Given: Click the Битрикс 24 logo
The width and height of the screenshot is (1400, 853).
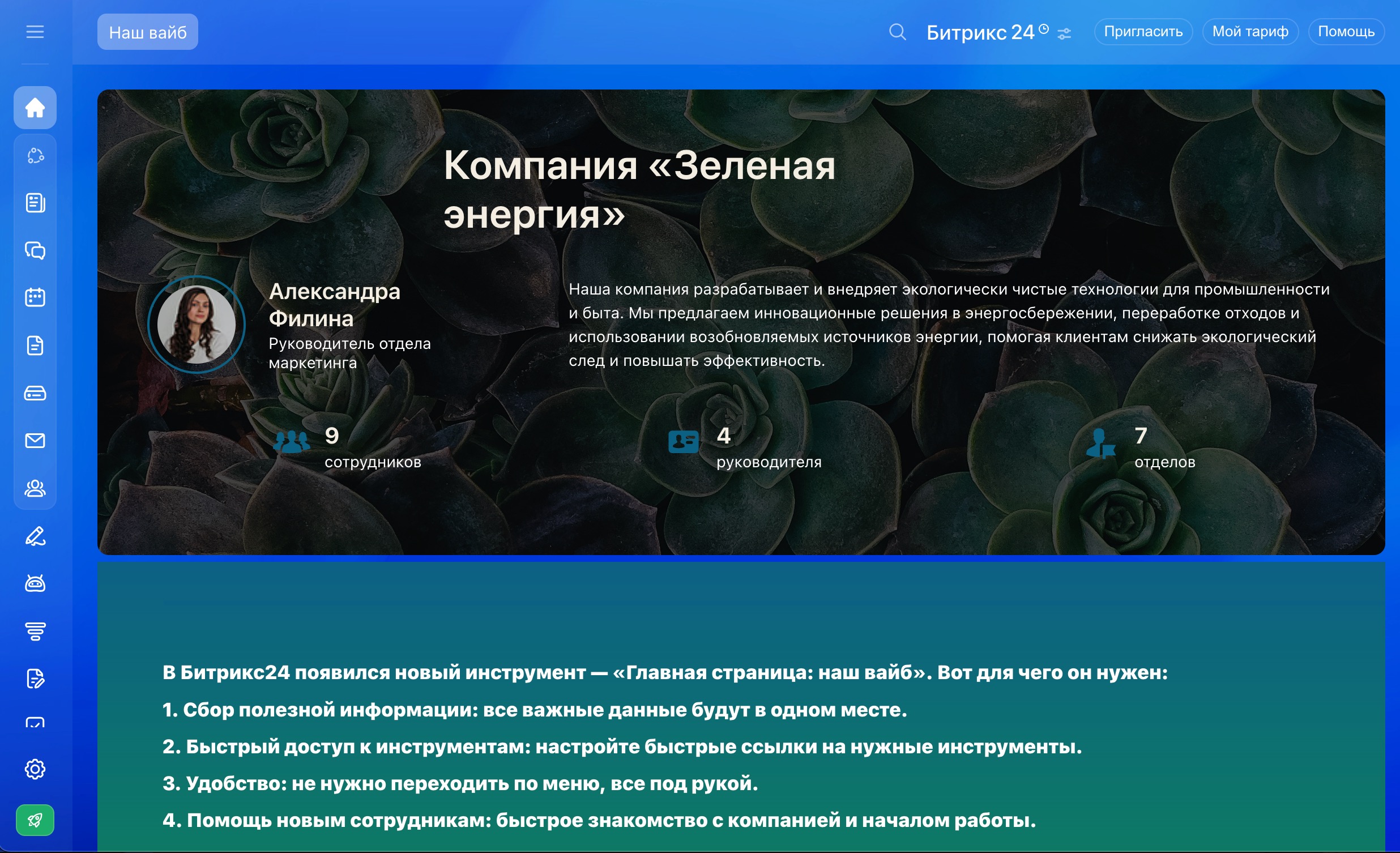Looking at the screenshot, I should 981,32.
